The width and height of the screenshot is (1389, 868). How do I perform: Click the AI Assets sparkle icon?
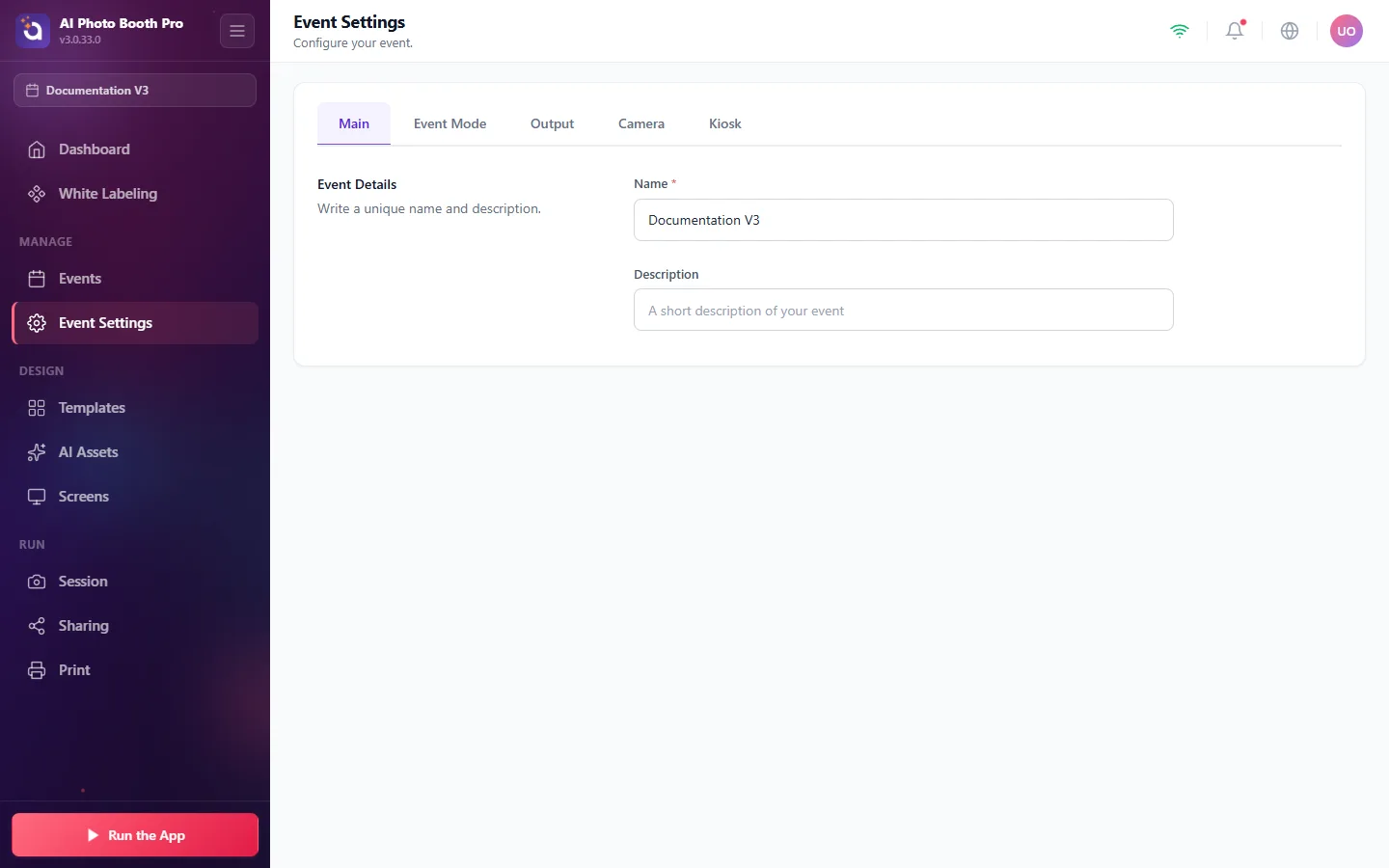[x=37, y=452]
